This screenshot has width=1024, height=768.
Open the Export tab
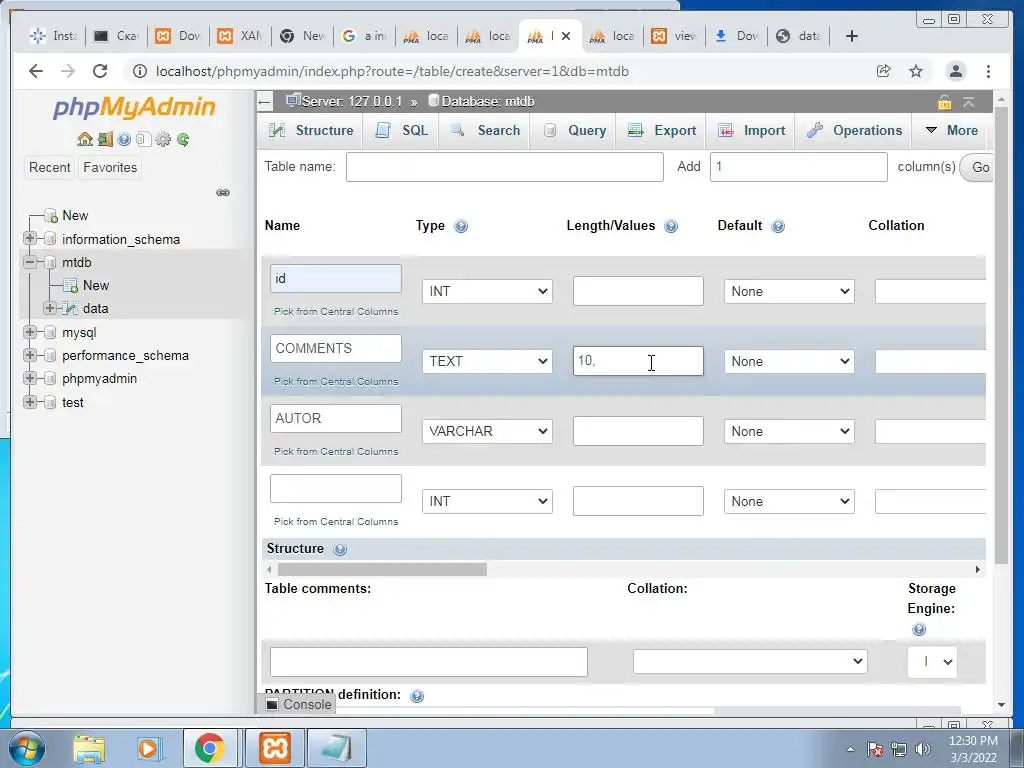[662, 131]
